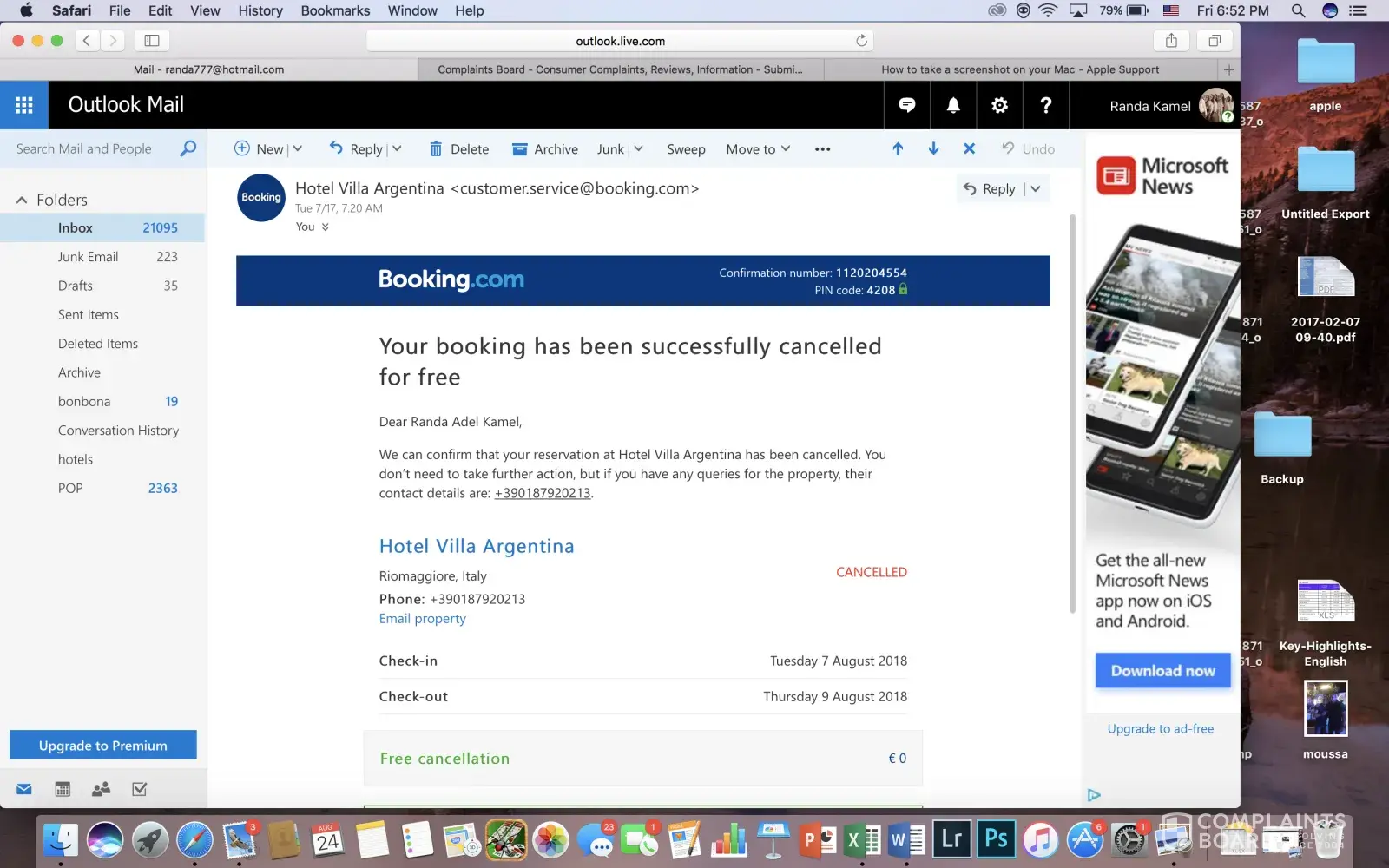Image resolution: width=1389 pixels, height=868 pixels.
Task: Open the notifications bell
Action: [953, 105]
